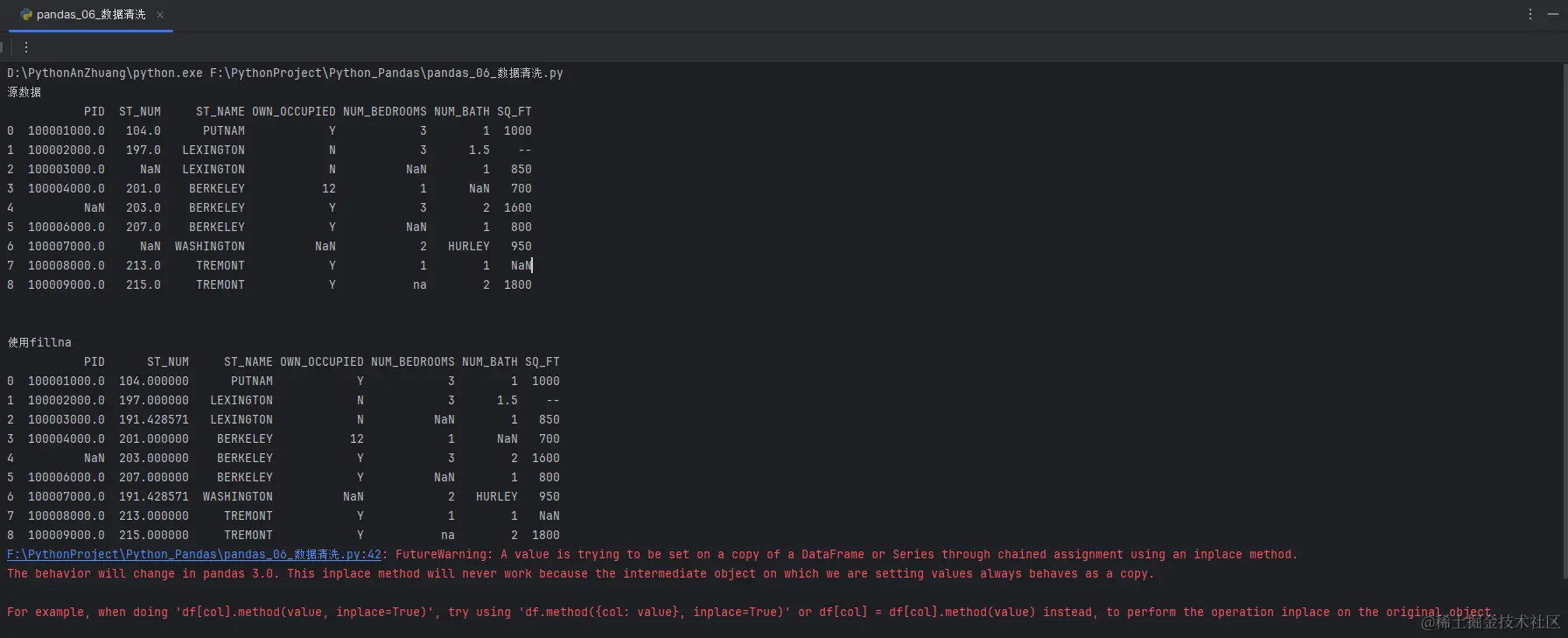The width and height of the screenshot is (1568, 638).
Task: Click 'WASHINGTON' in the source data table
Action: point(210,247)
